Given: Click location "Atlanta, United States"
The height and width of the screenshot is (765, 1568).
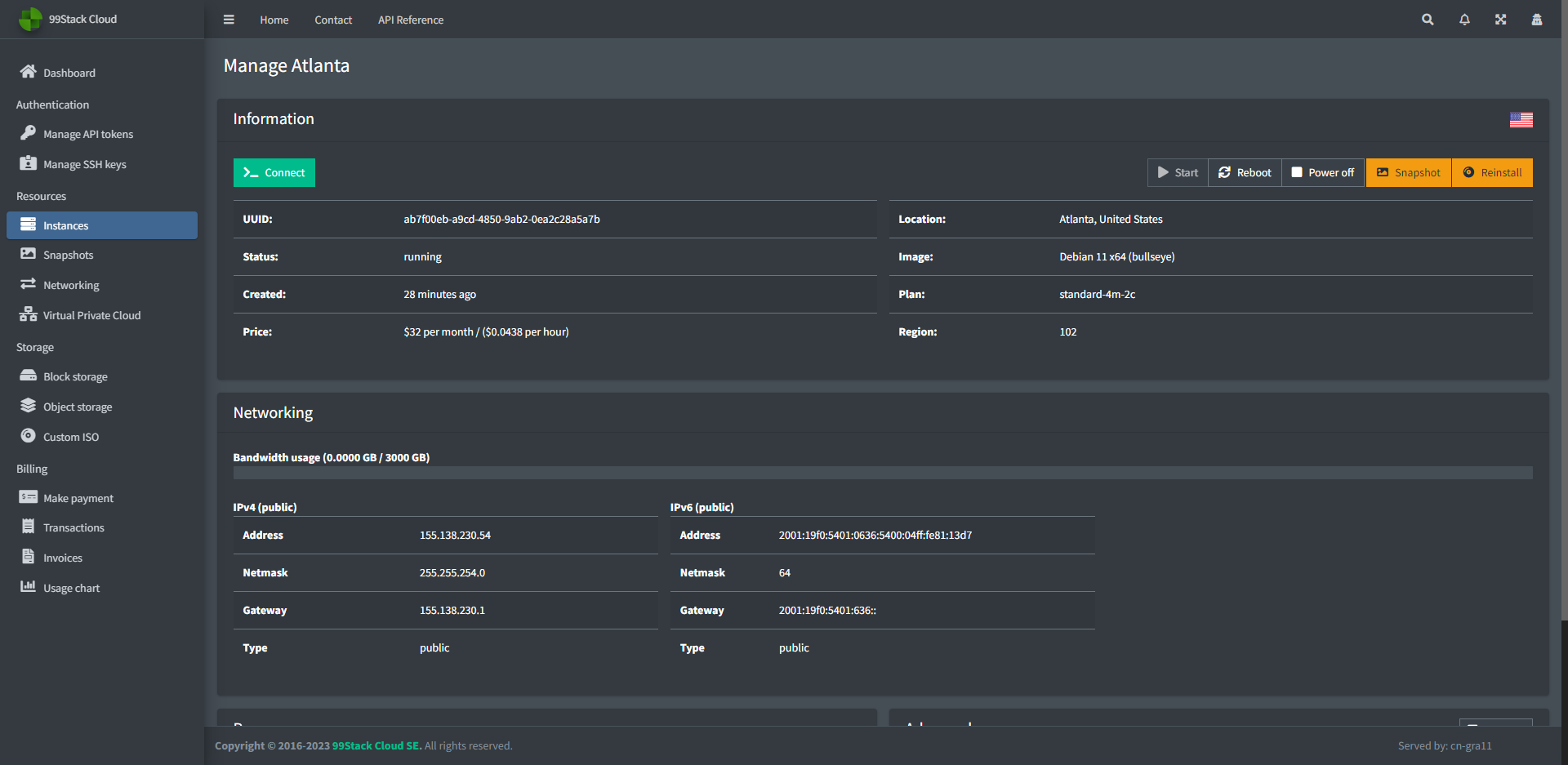Looking at the screenshot, I should (x=1111, y=219).
